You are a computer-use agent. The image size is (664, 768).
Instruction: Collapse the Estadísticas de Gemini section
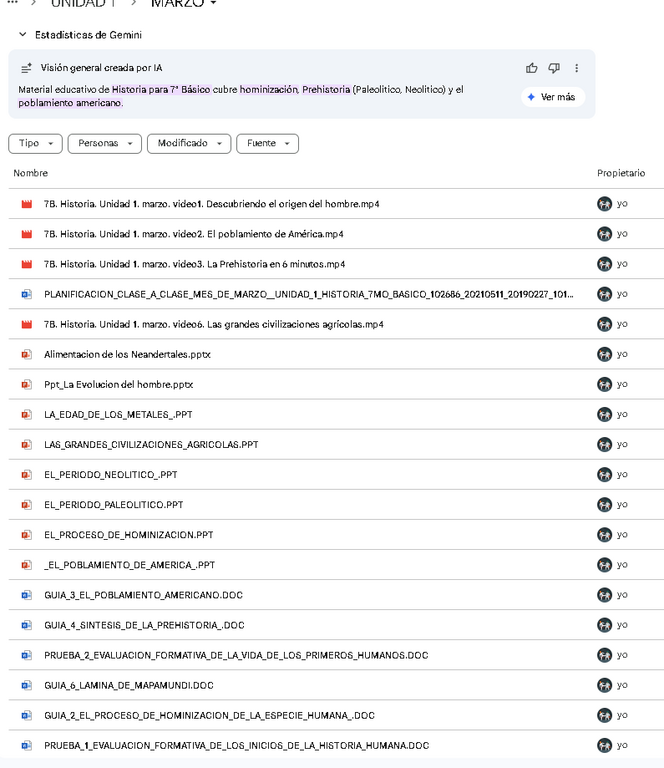tap(23, 35)
